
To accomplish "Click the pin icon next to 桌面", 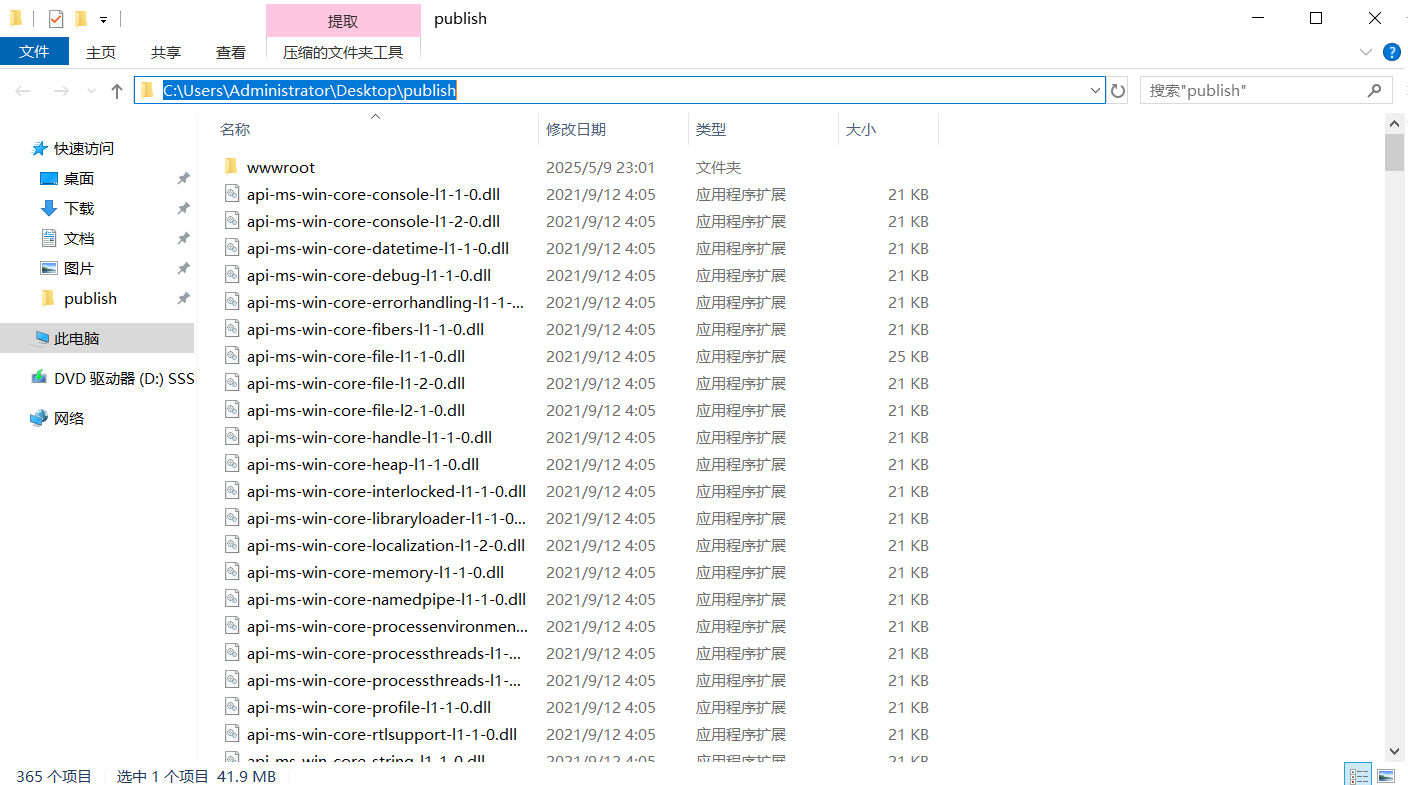I will pyautogui.click(x=183, y=178).
